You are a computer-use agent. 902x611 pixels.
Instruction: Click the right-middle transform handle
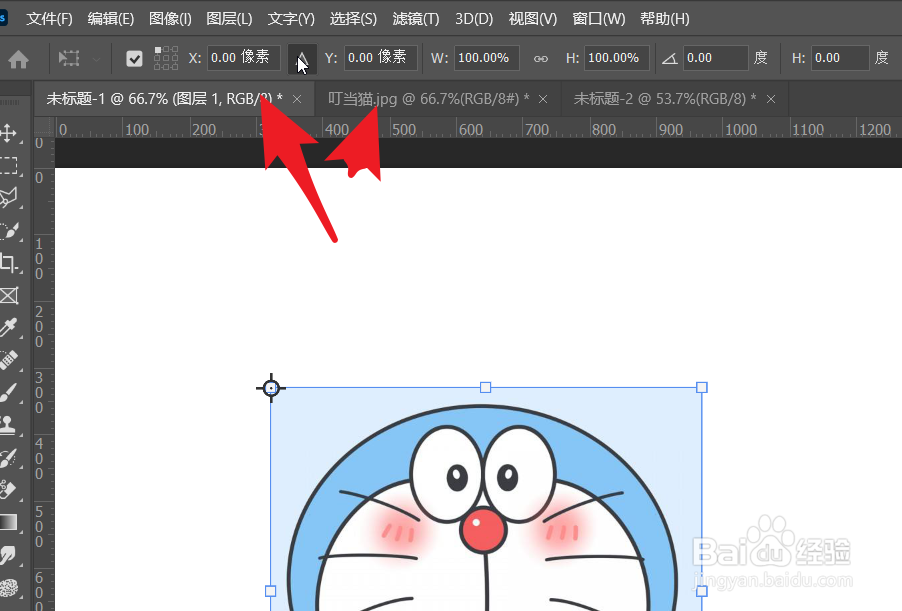coord(702,591)
